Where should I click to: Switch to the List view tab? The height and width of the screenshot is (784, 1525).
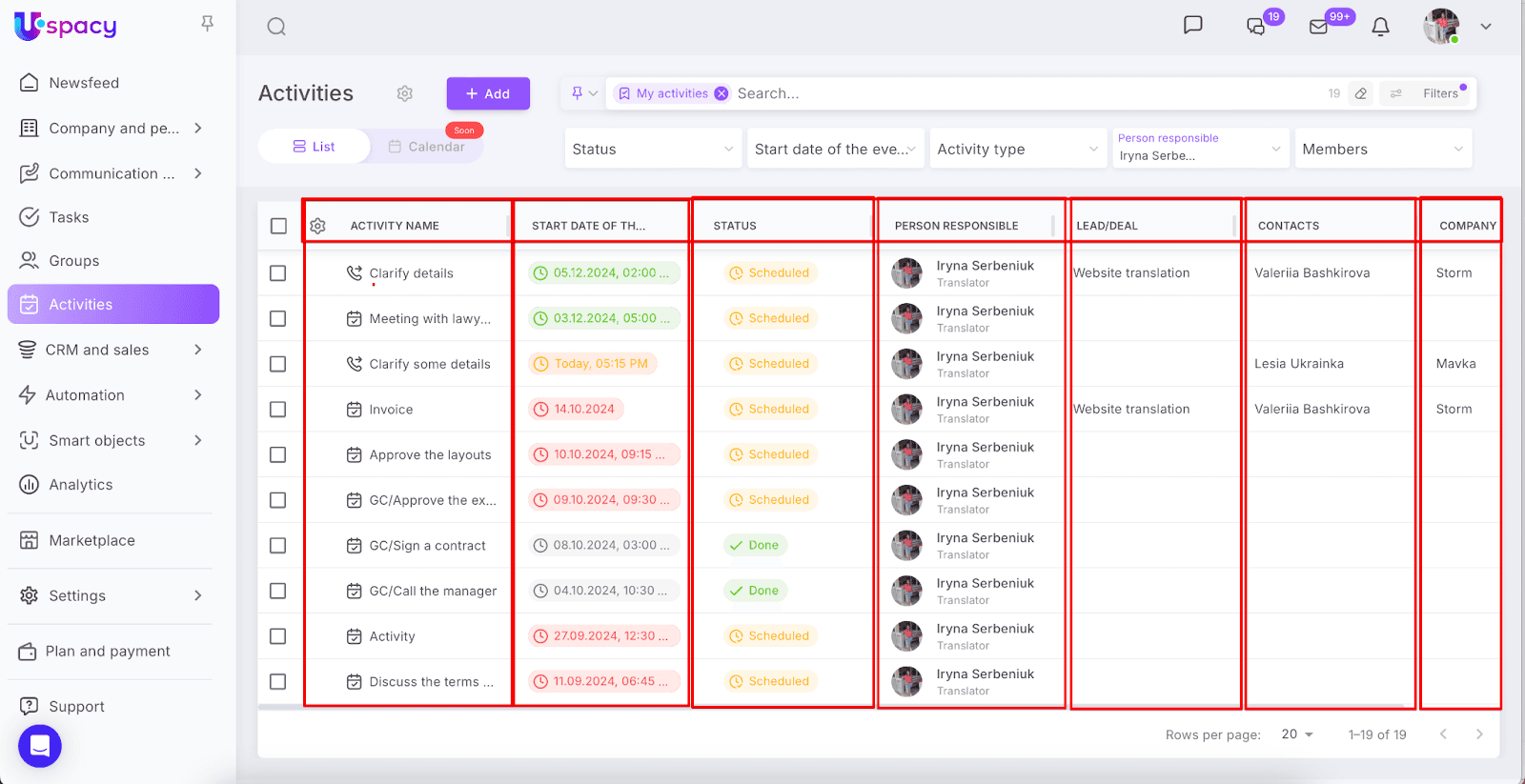coord(315,147)
